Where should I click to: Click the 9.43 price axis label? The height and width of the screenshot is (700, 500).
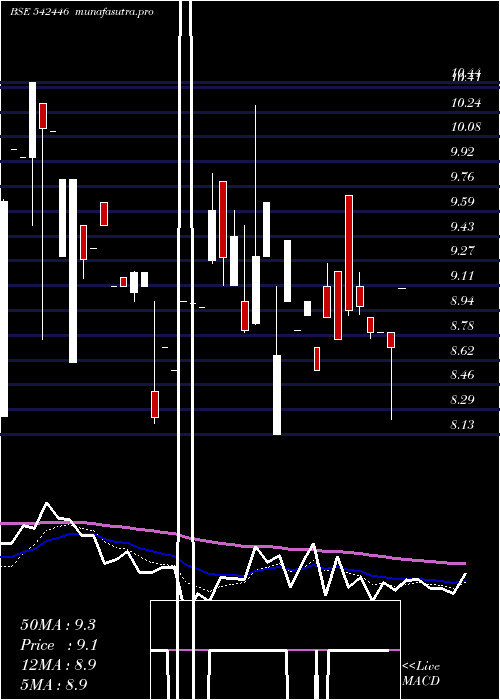point(462,227)
